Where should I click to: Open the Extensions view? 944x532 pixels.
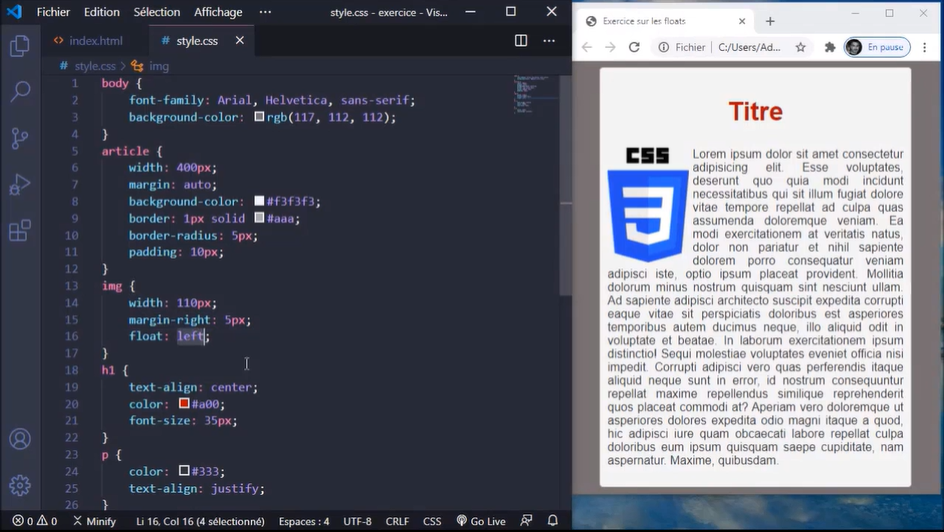pos(20,230)
